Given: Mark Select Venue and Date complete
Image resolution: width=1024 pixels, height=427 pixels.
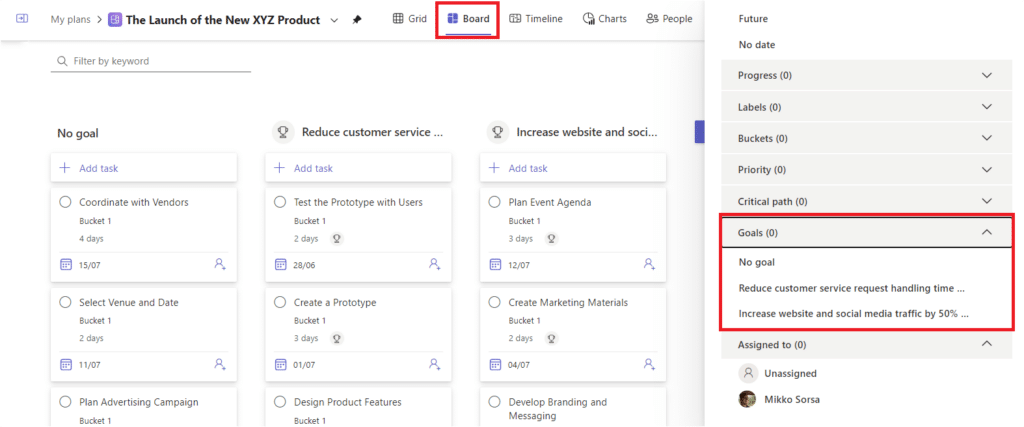Looking at the screenshot, I should click(65, 302).
